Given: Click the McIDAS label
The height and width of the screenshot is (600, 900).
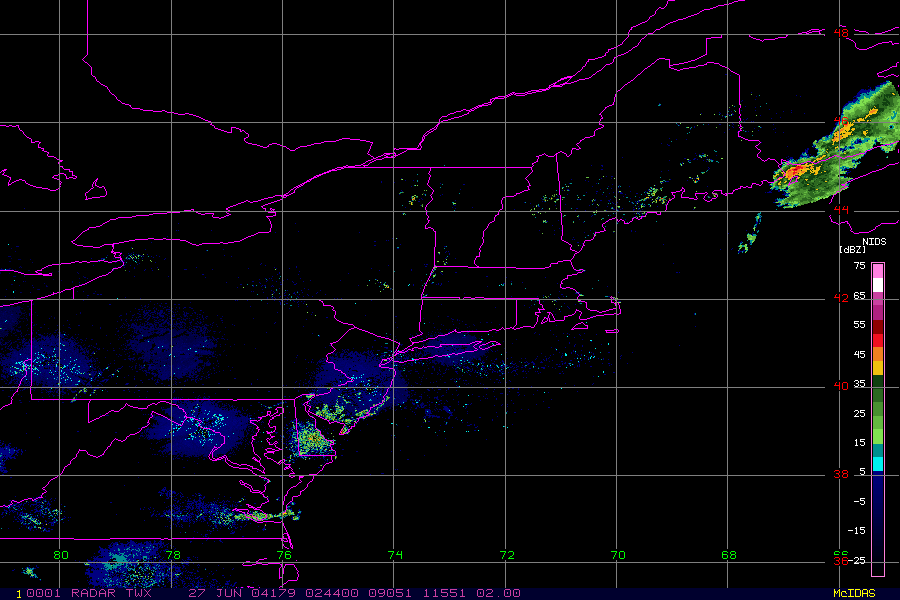Looking at the screenshot, I should pyautogui.click(x=854, y=594).
